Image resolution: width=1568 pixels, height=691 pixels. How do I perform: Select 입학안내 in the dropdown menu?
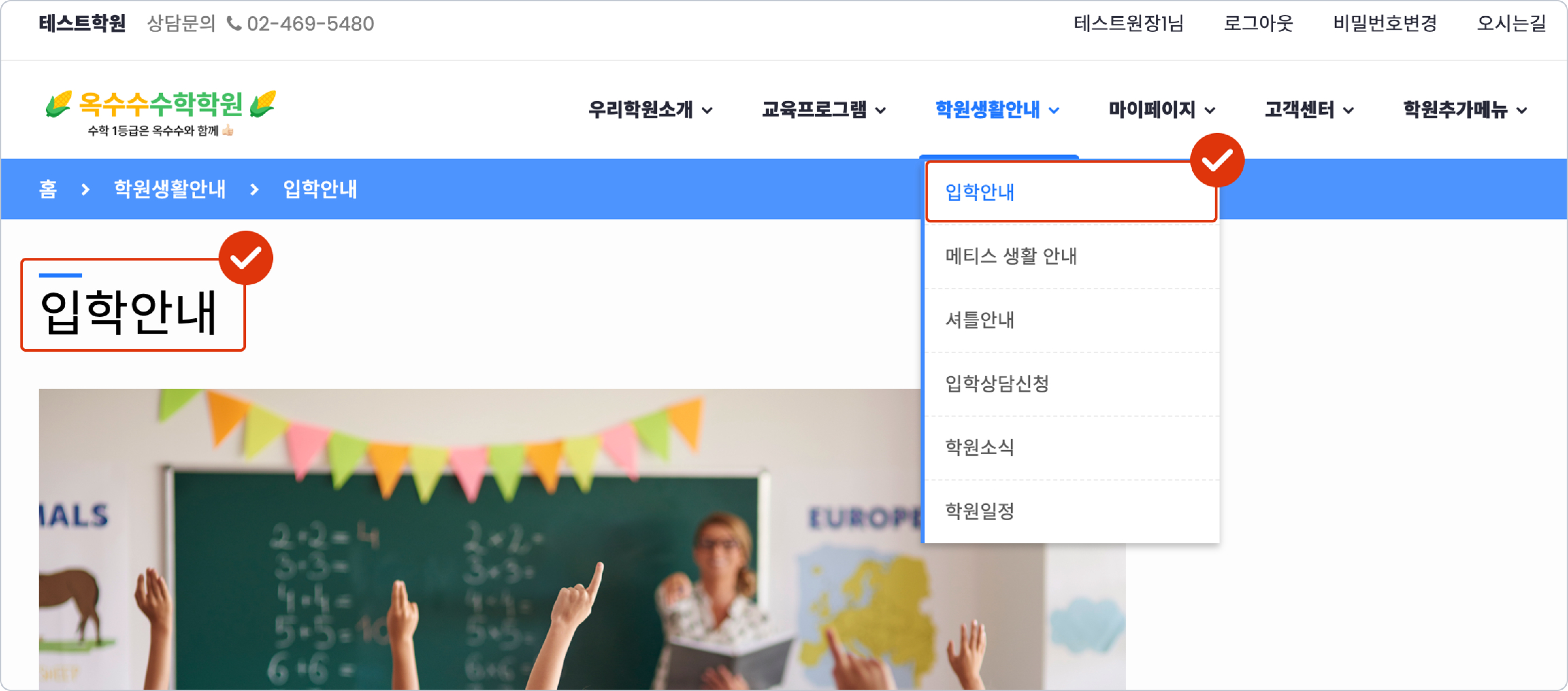point(979,192)
